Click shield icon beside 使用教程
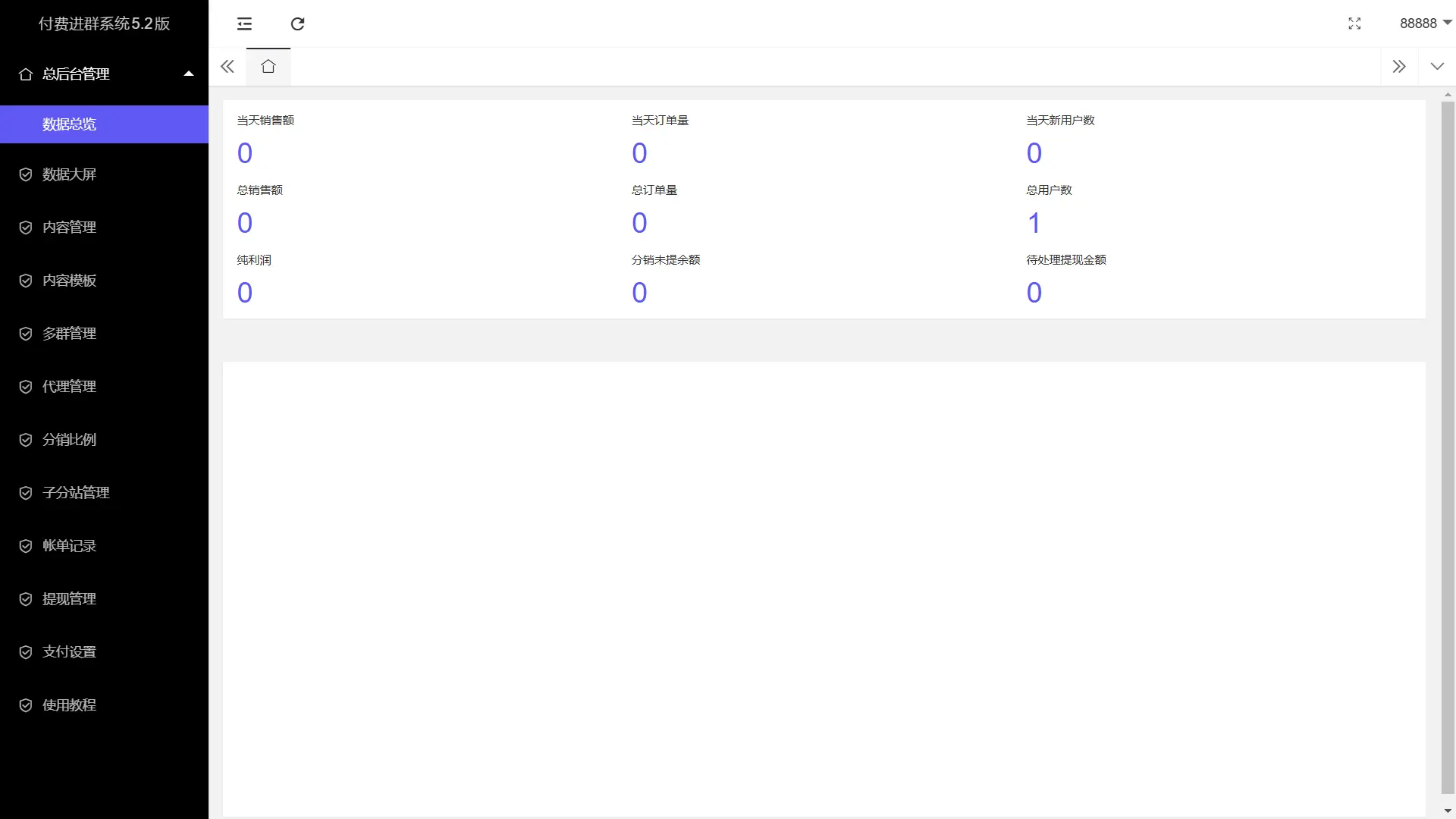The height and width of the screenshot is (819, 1456). point(26,705)
